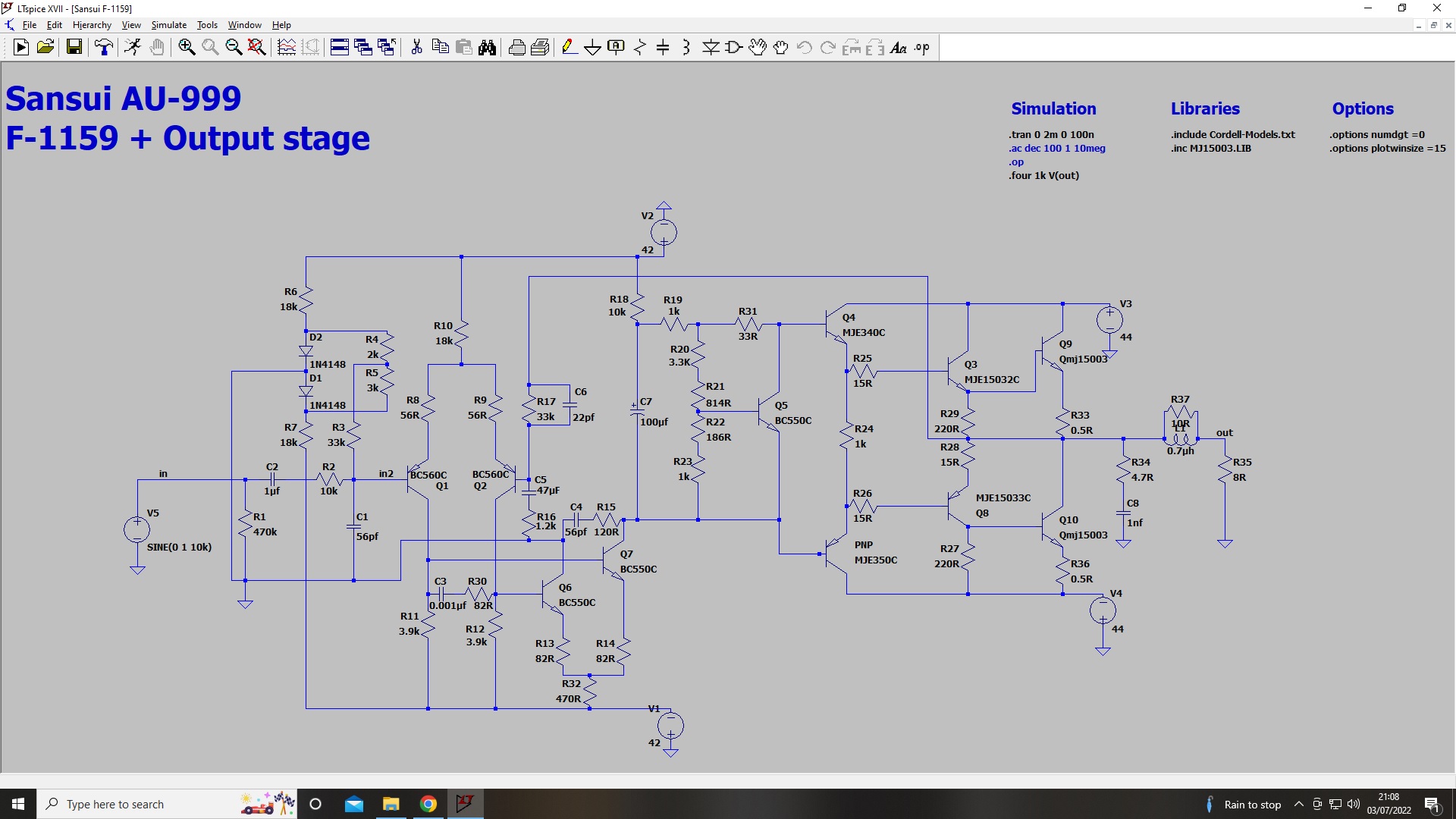Image resolution: width=1456 pixels, height=819 pixels.
Task: Click the SPICE directive .op icon
Action: coord(922,48)
